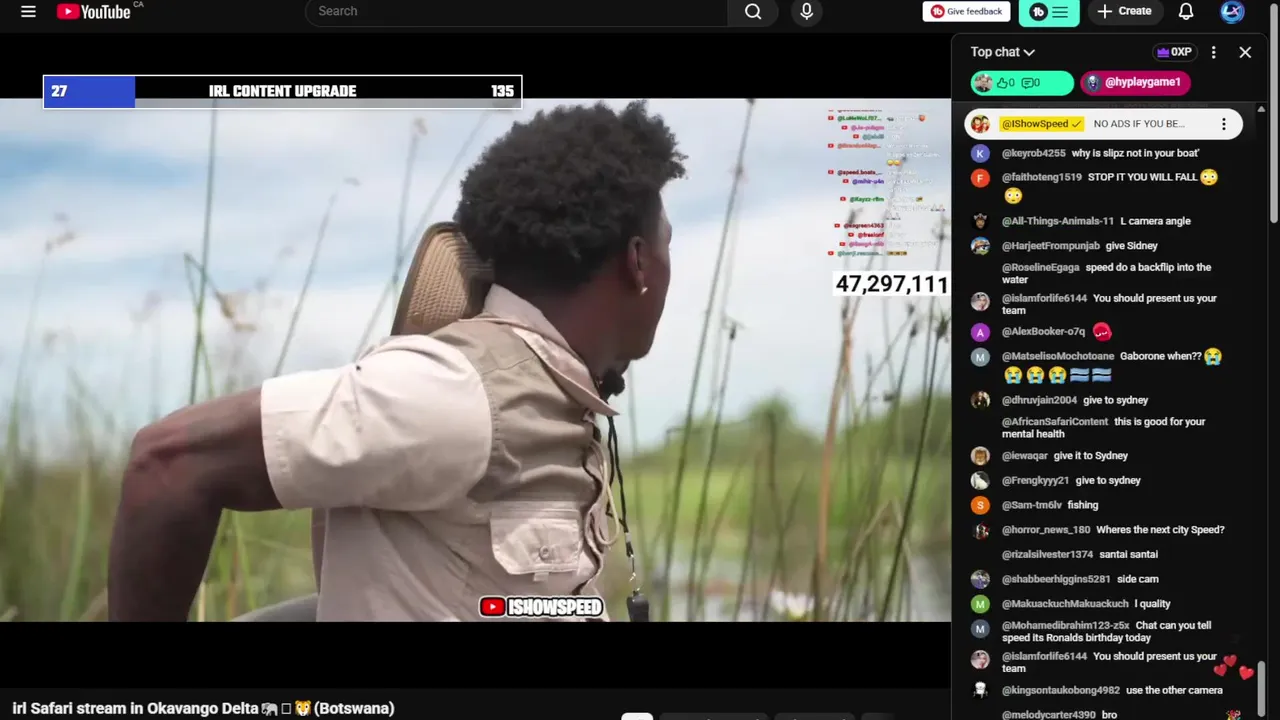Click @MakuackuchMakuackuch green M avatar
The height and width of the screenshot is (720, 1280).
click(980, 604)
